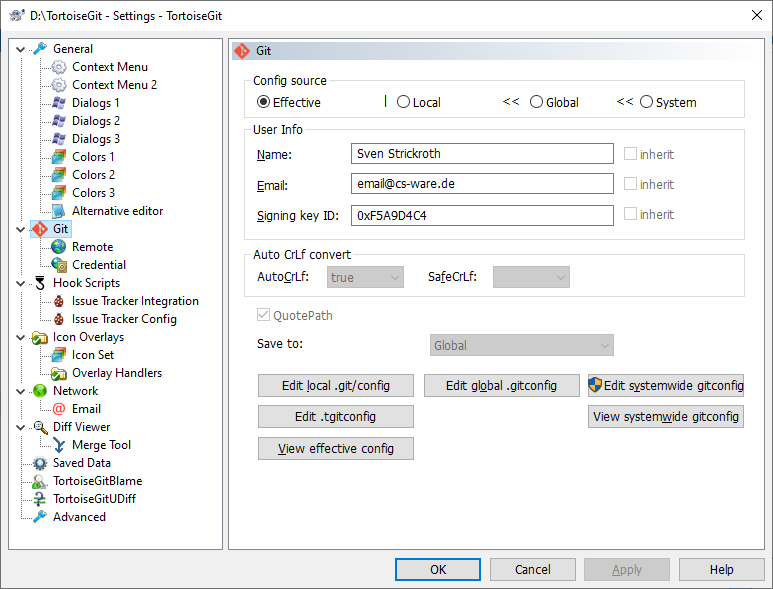Click the Colors 1 palette icon
This screenshot has width=773, height=589.
59,157
